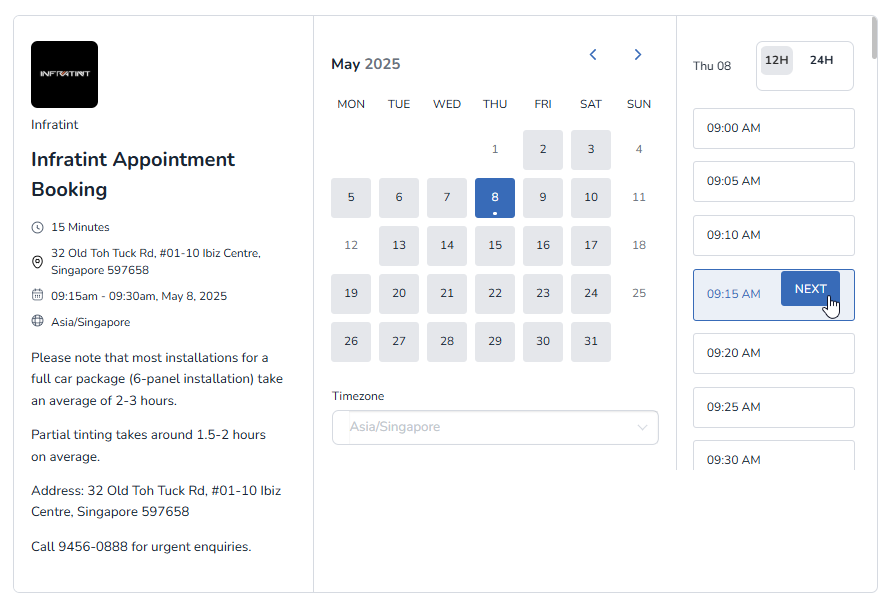Screen dimensions: 883x598
Task: Go to previous month arrow
Action: [593, 55]
